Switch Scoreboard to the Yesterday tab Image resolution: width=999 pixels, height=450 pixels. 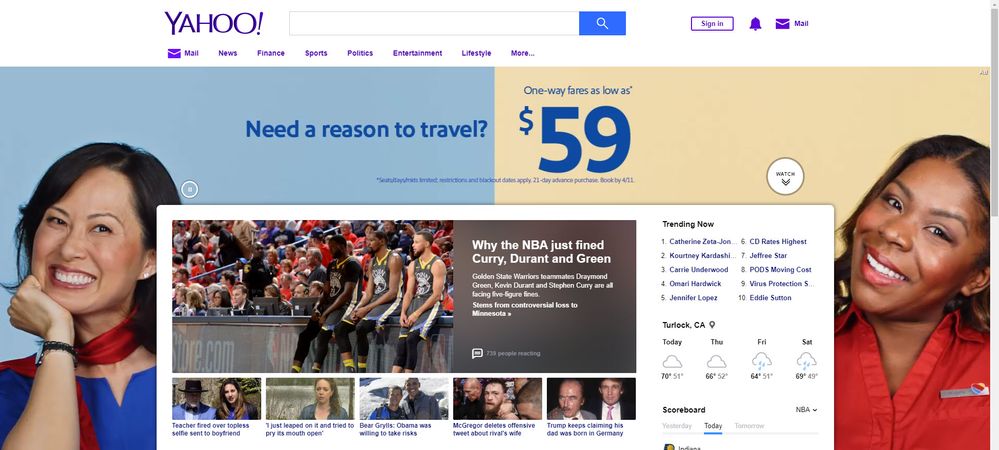click(x=677, y=426)
